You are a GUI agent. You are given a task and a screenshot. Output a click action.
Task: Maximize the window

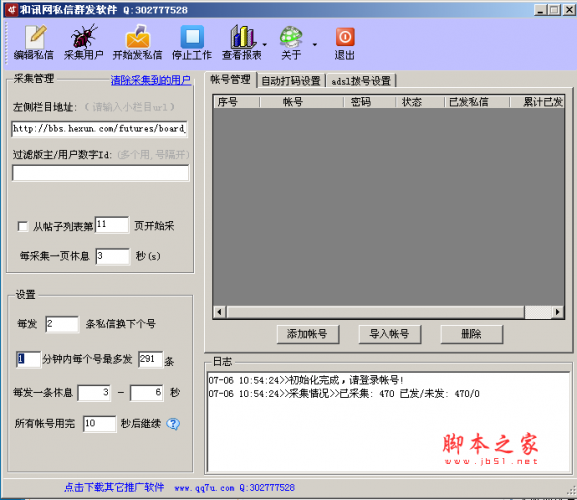(554, 10)
